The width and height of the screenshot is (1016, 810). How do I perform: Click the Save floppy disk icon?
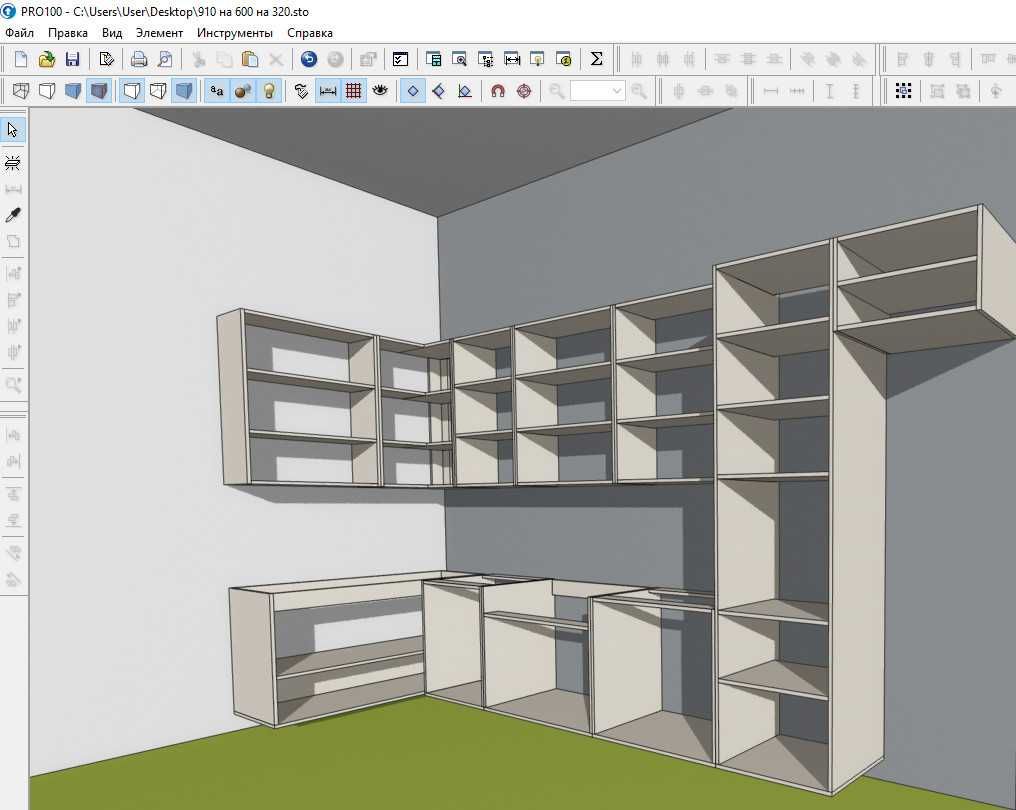[73, 59]
